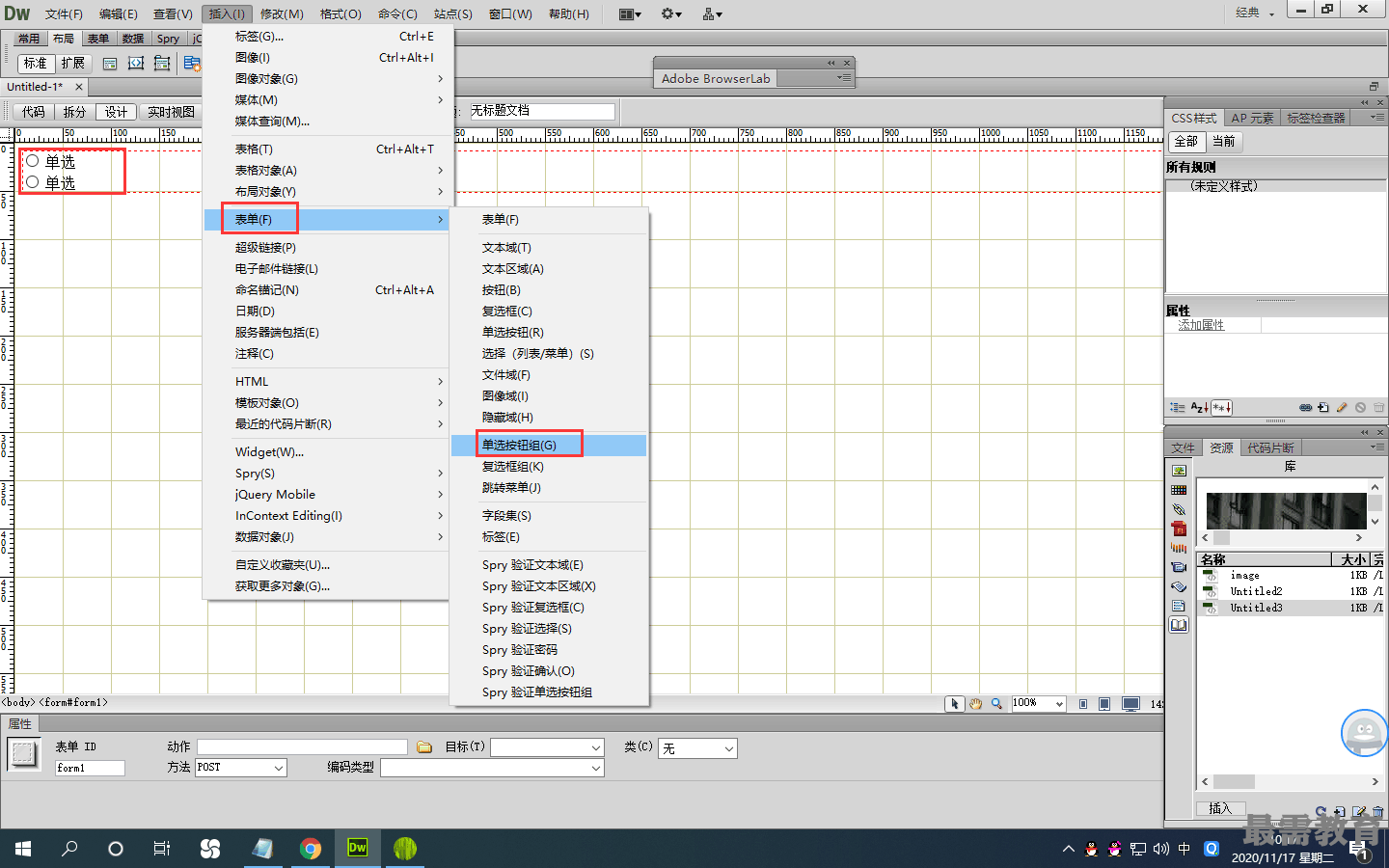Toggle the 标准 standard mode button
The image size is (1389, 868).
point(36,64)
